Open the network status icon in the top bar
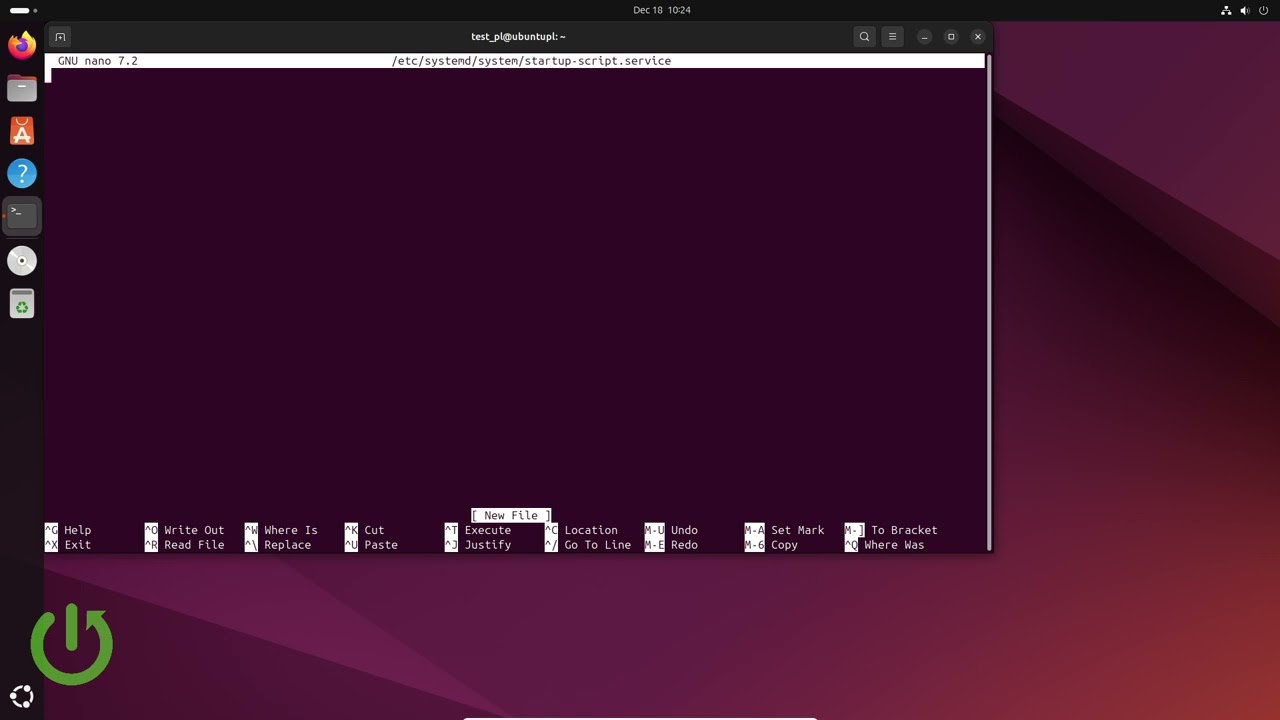This screenshot has width=1280, height=720. point(1226,10)
